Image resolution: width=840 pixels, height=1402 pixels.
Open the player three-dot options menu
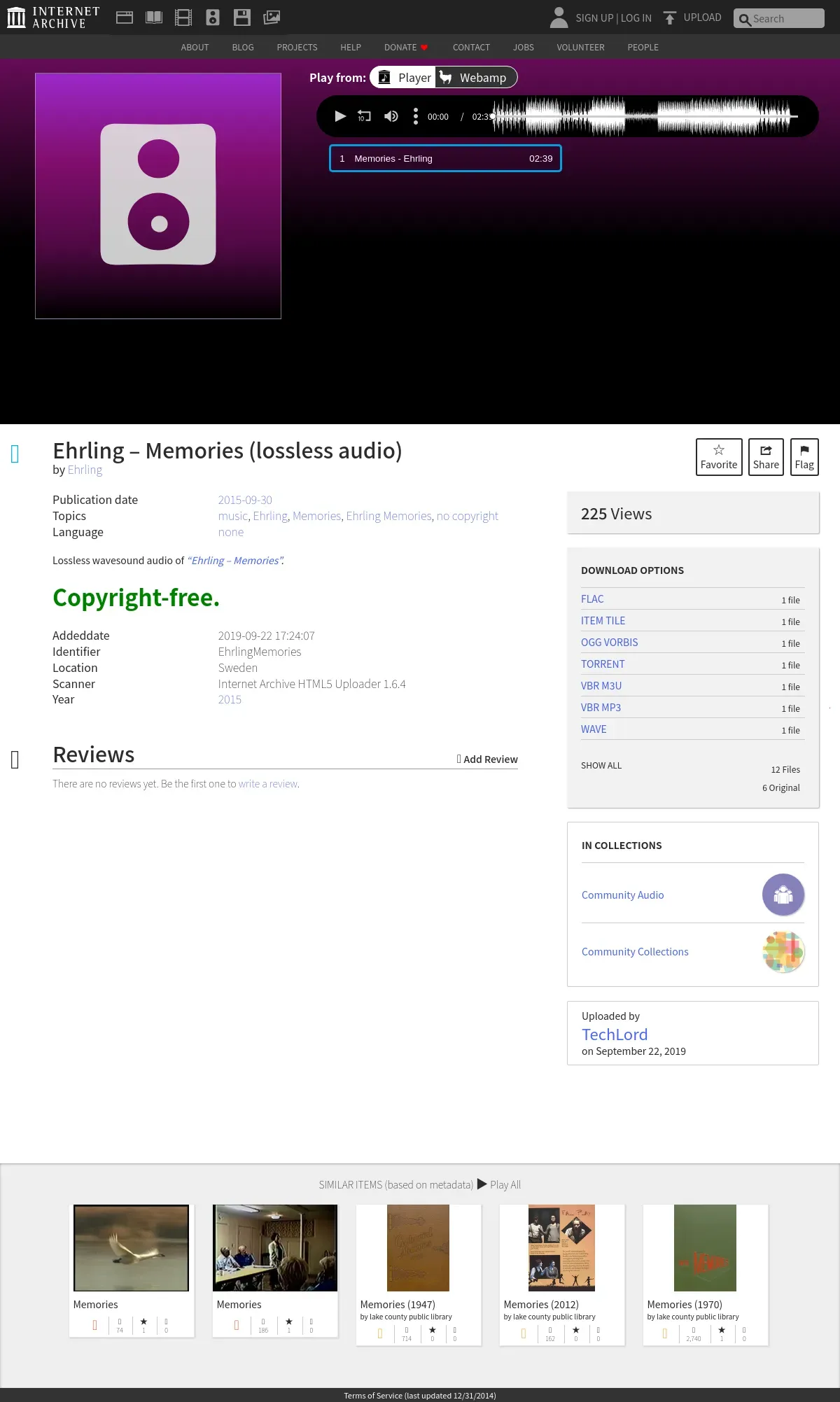[x=416, y=116]
